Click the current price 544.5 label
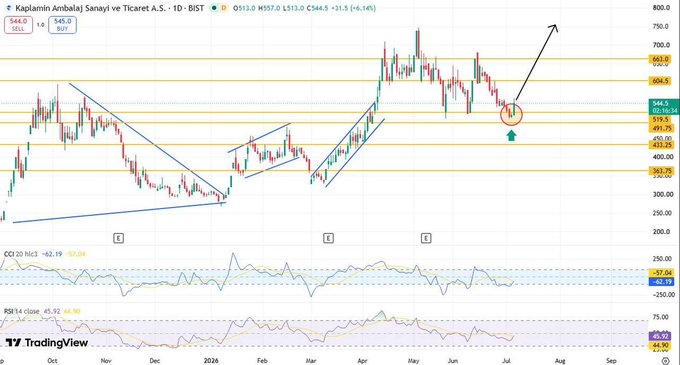This screenshot has height=365, width=680. [664, 107]
